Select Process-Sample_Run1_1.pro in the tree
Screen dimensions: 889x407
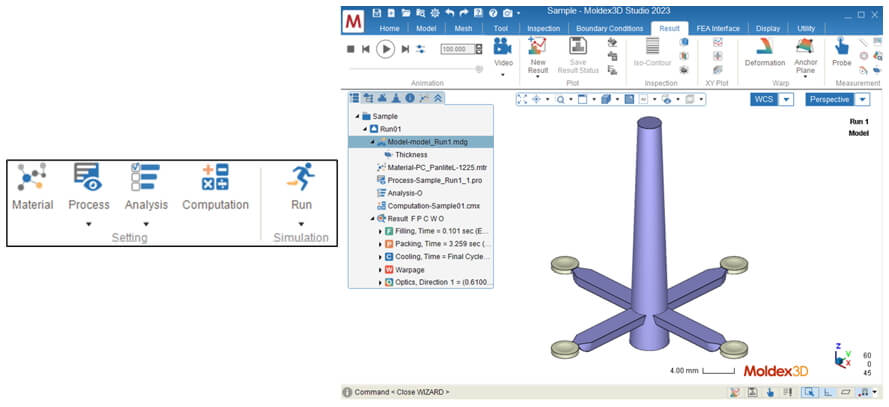tap(435, 180)
